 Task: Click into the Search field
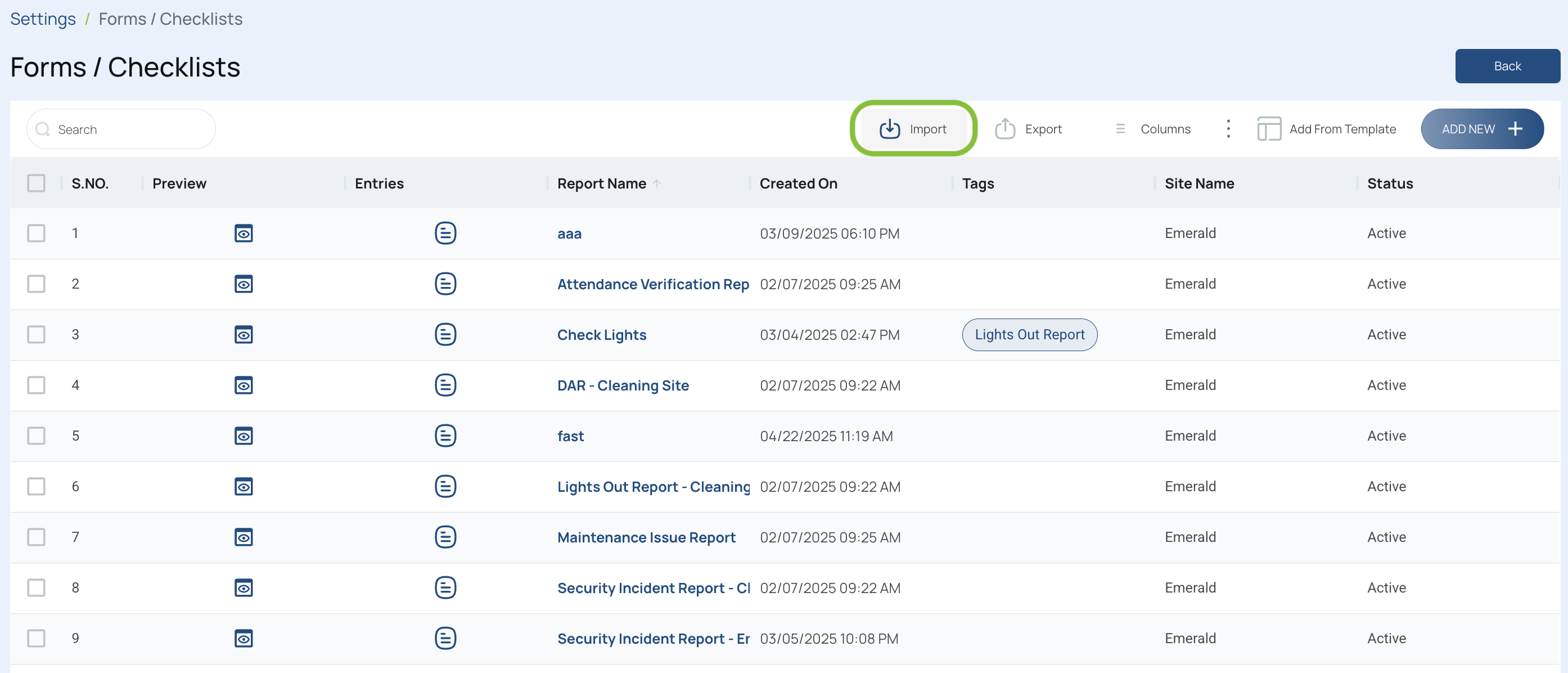pyautogui.click(x=121, y=129)
